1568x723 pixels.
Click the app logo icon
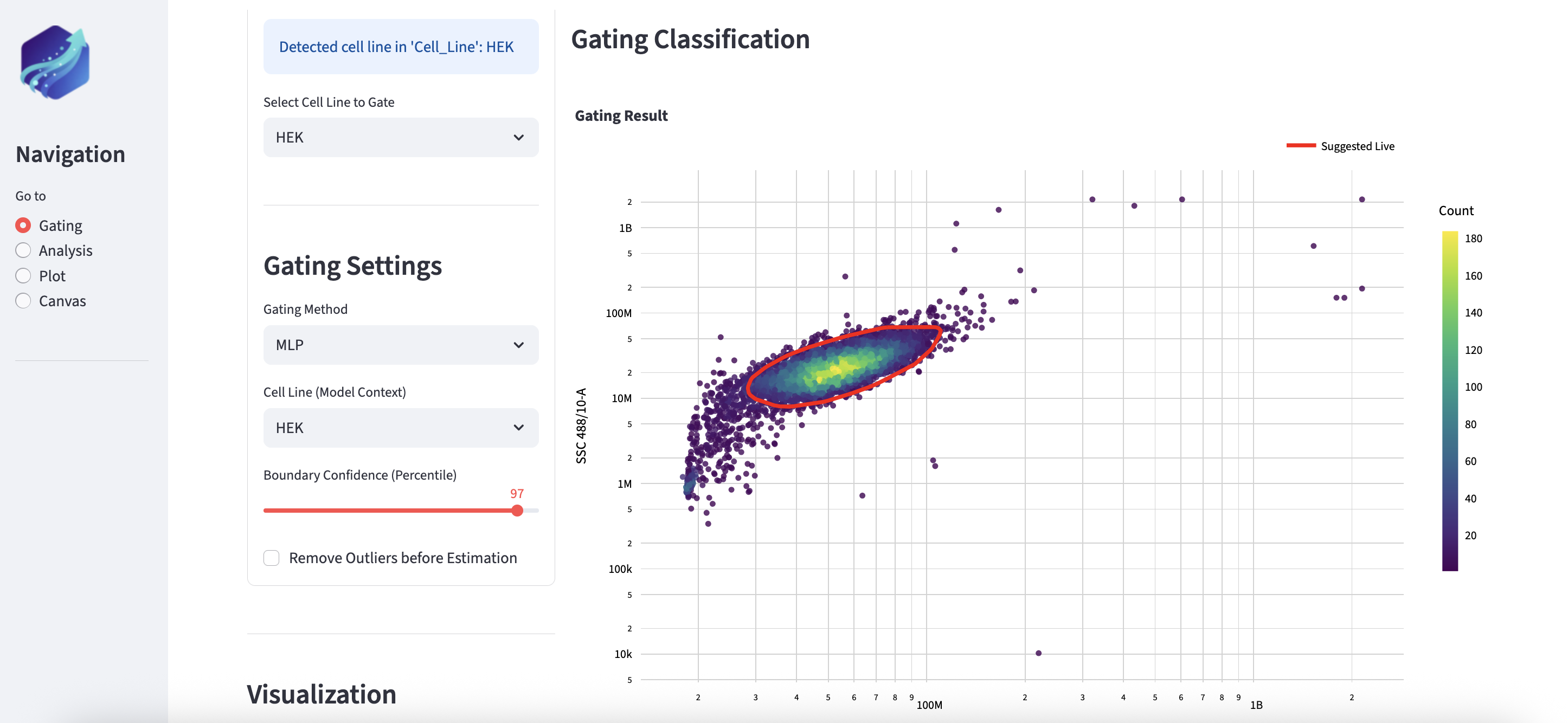click(x=55, y=62)
